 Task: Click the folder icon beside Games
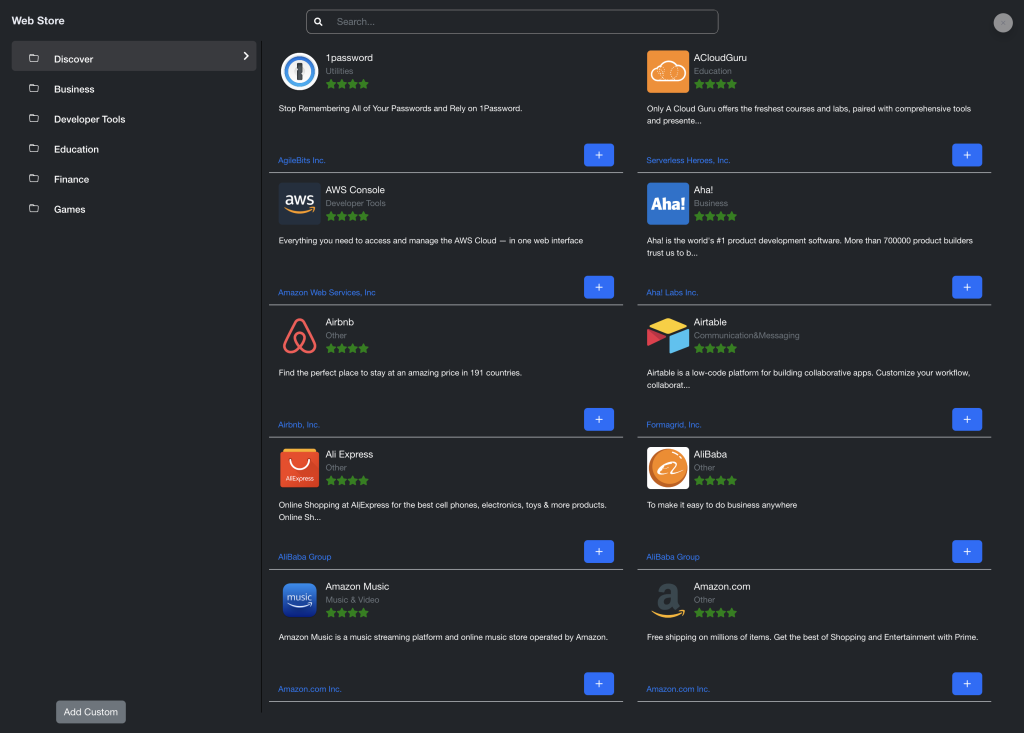click(x=34, y=208)
